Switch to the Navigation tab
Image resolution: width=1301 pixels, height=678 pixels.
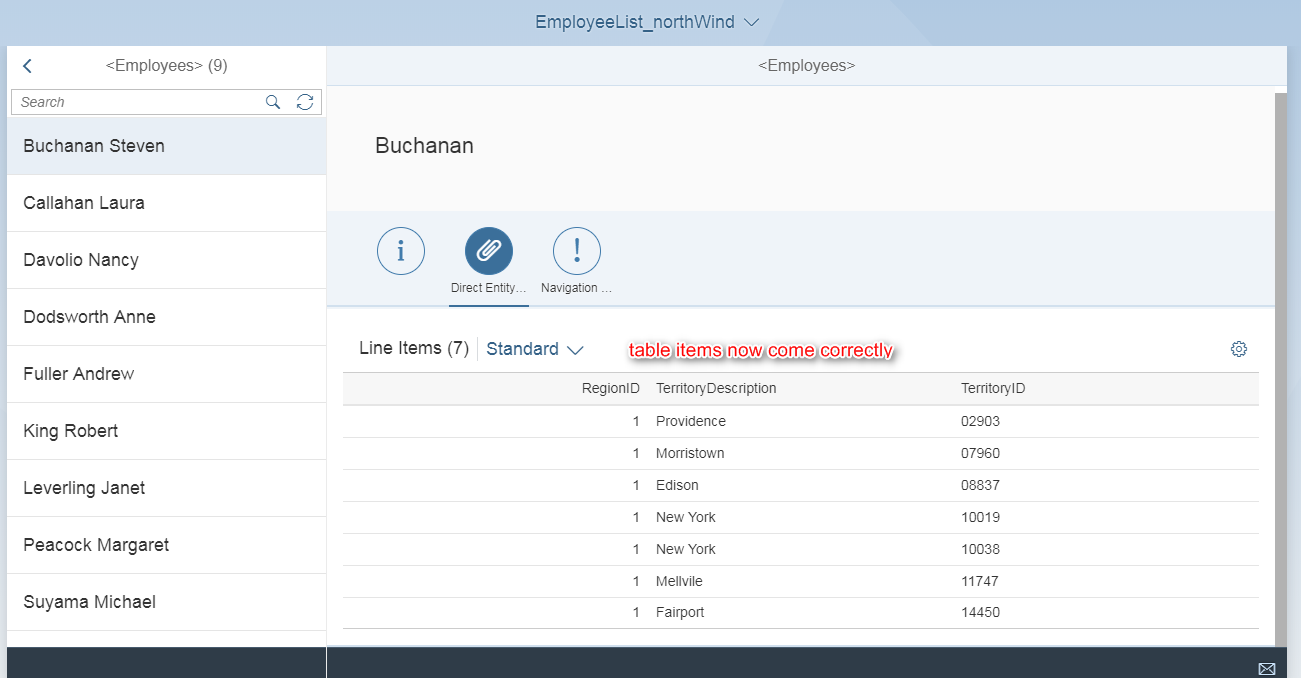576,260
